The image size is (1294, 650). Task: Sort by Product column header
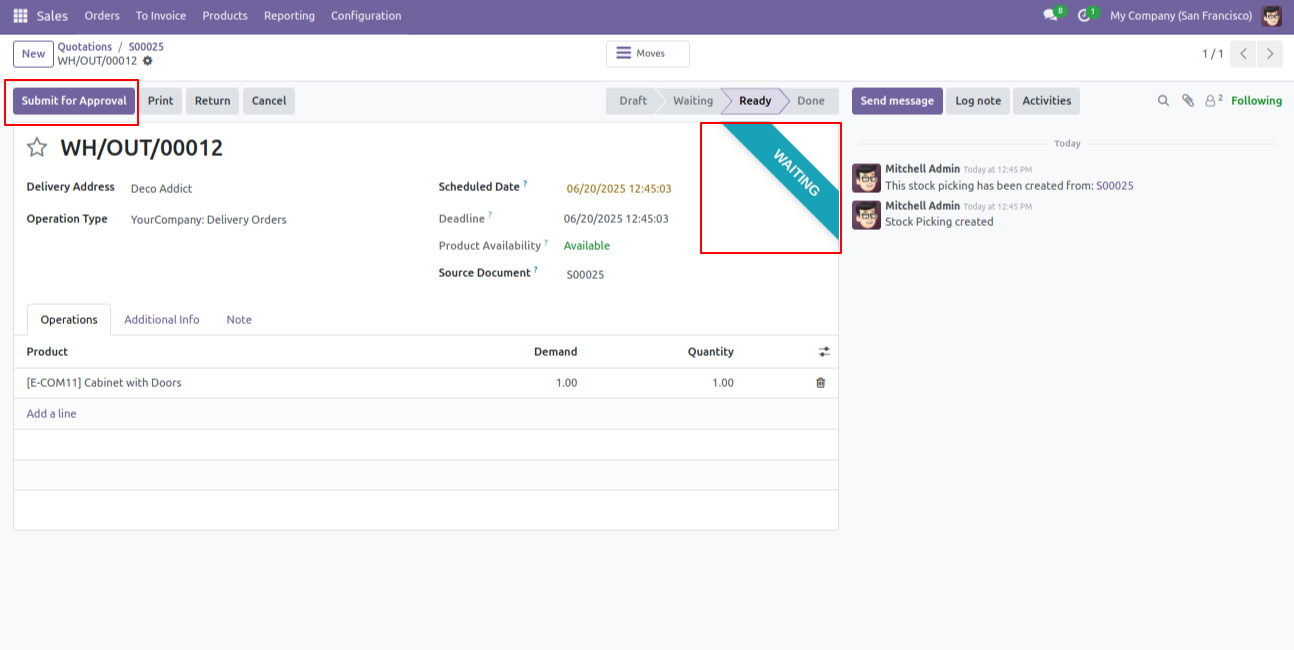pyautogui.click(x=47, y=352)
